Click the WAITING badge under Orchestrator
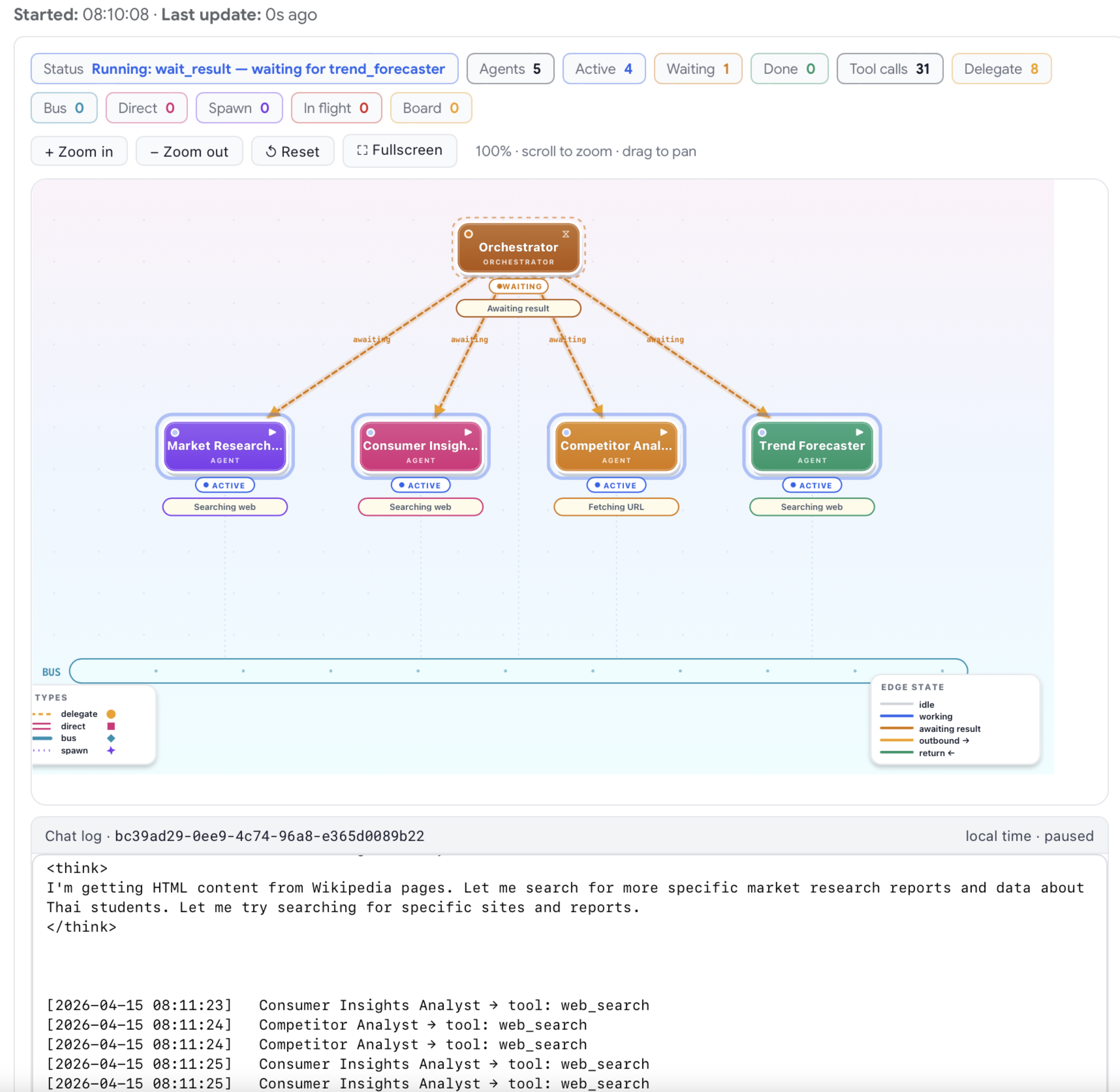The height and width of the screenshot is (1092, 1120). 518,286
